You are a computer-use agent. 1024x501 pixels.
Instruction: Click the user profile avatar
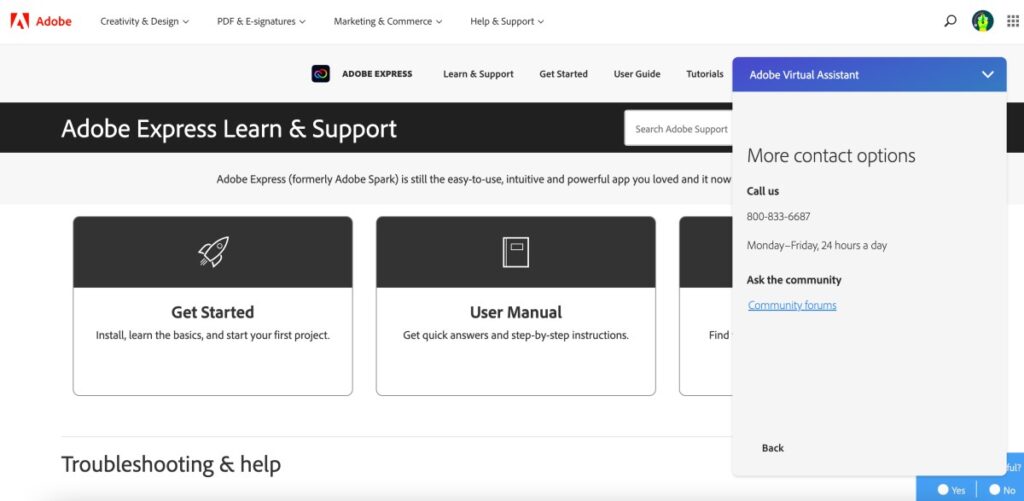(982, 21)
